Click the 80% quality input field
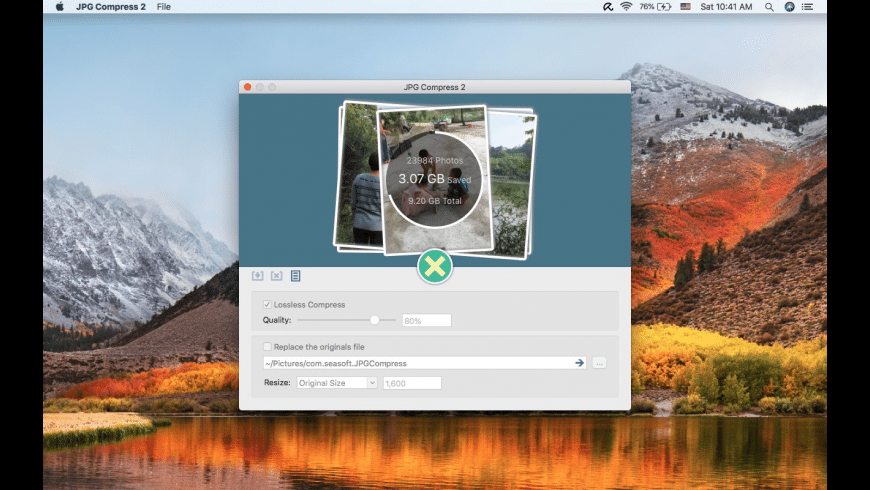This screenshot has width=870, height=490. coord(427,321)
